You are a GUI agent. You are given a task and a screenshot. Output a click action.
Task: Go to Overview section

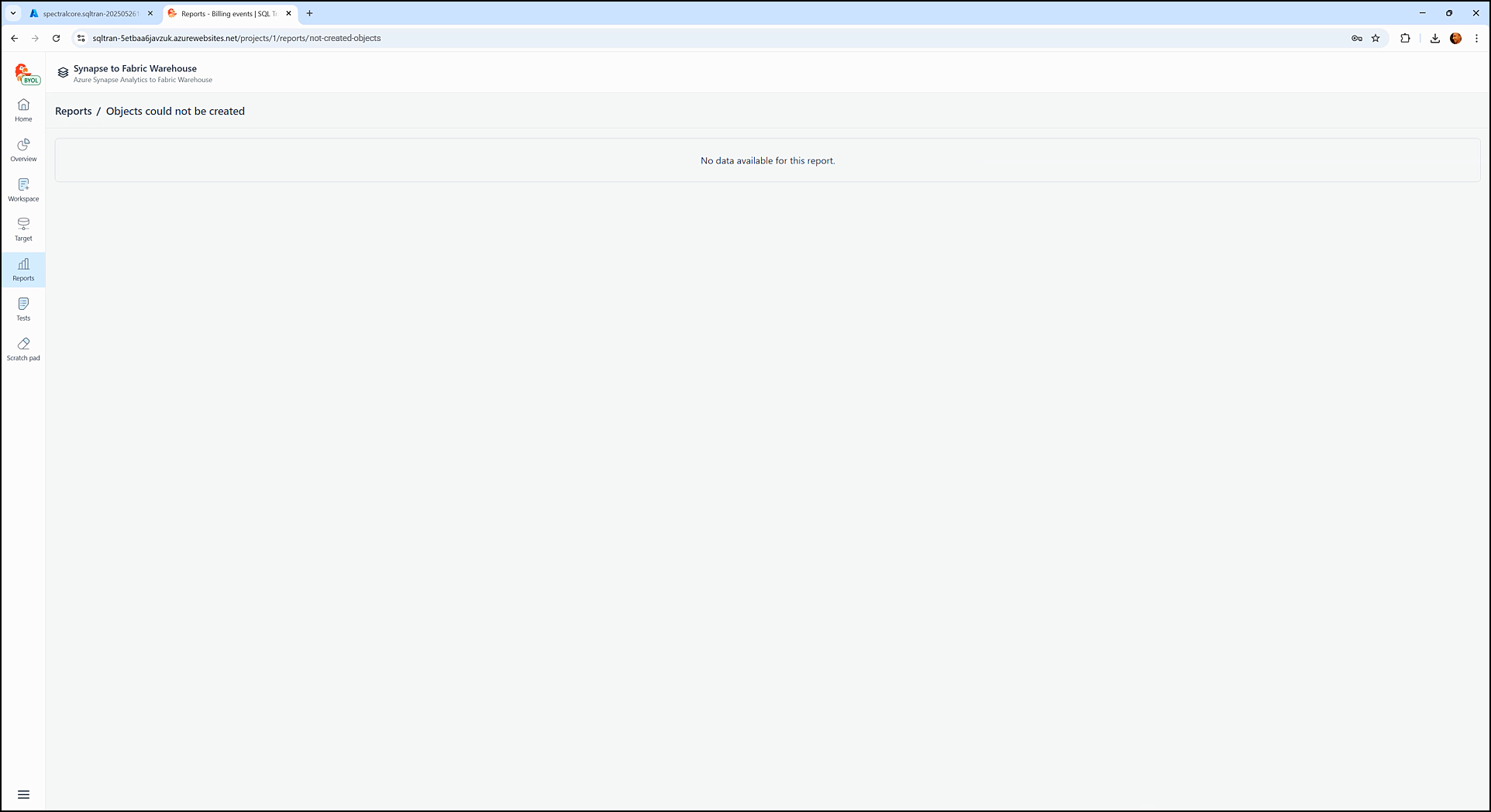point(23,150)
